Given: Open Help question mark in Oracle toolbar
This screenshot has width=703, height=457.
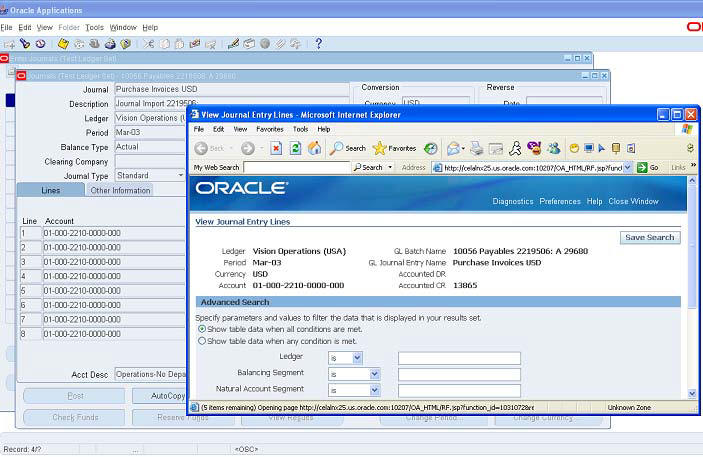Looking at the screenshot, I should [318, 44].
